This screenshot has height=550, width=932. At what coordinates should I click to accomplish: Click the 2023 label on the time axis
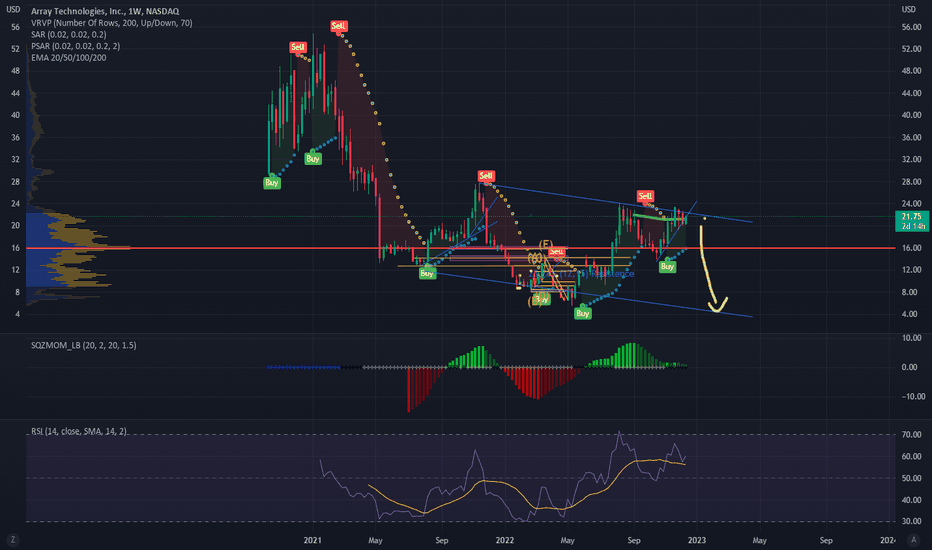[697, 540]
